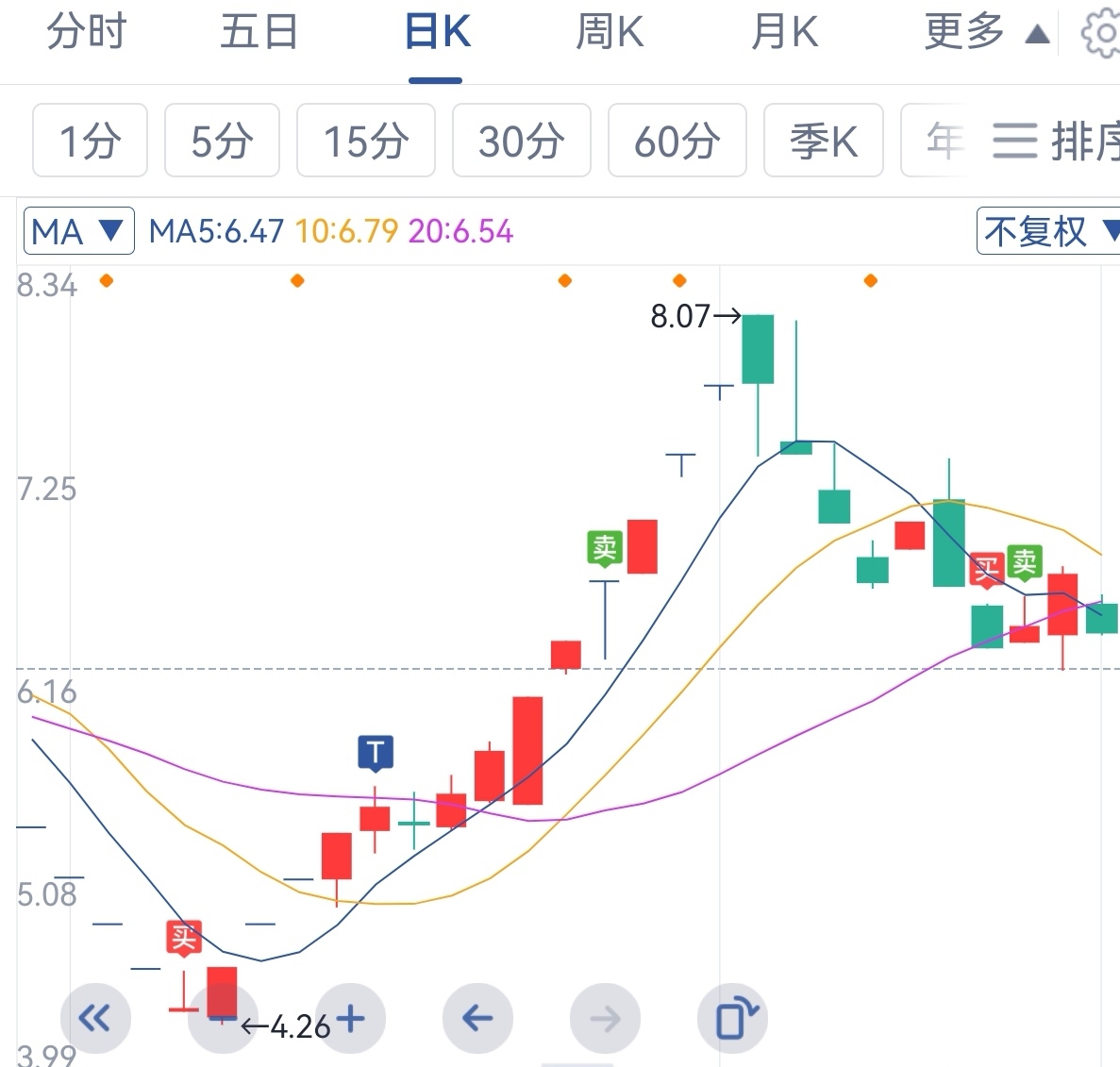Select the 月K tab
This screenshot has height=1067, width=1120.
[784, 33]
